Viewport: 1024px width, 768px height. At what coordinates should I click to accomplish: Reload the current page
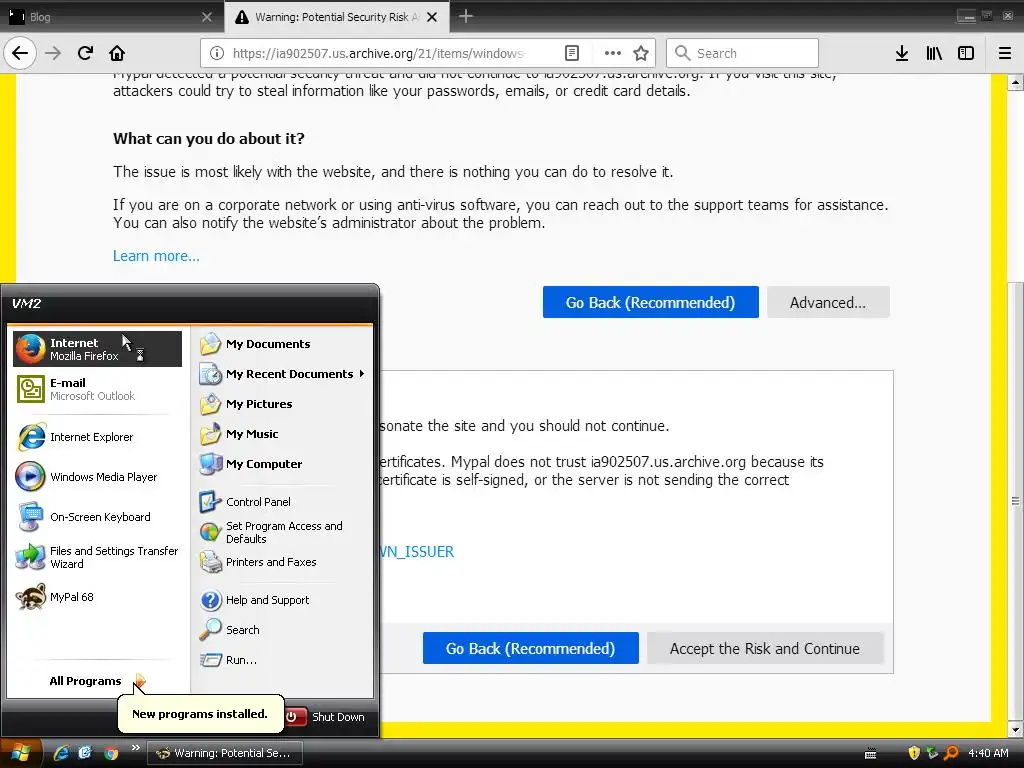(85, 53)
